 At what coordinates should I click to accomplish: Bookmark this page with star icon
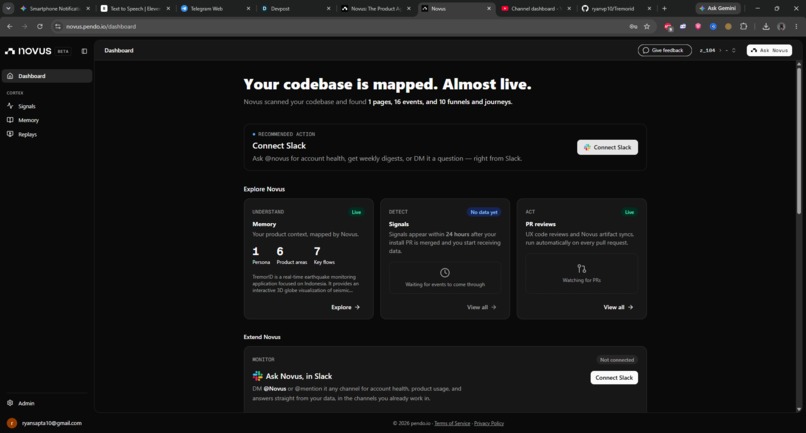tap(647, 27)
